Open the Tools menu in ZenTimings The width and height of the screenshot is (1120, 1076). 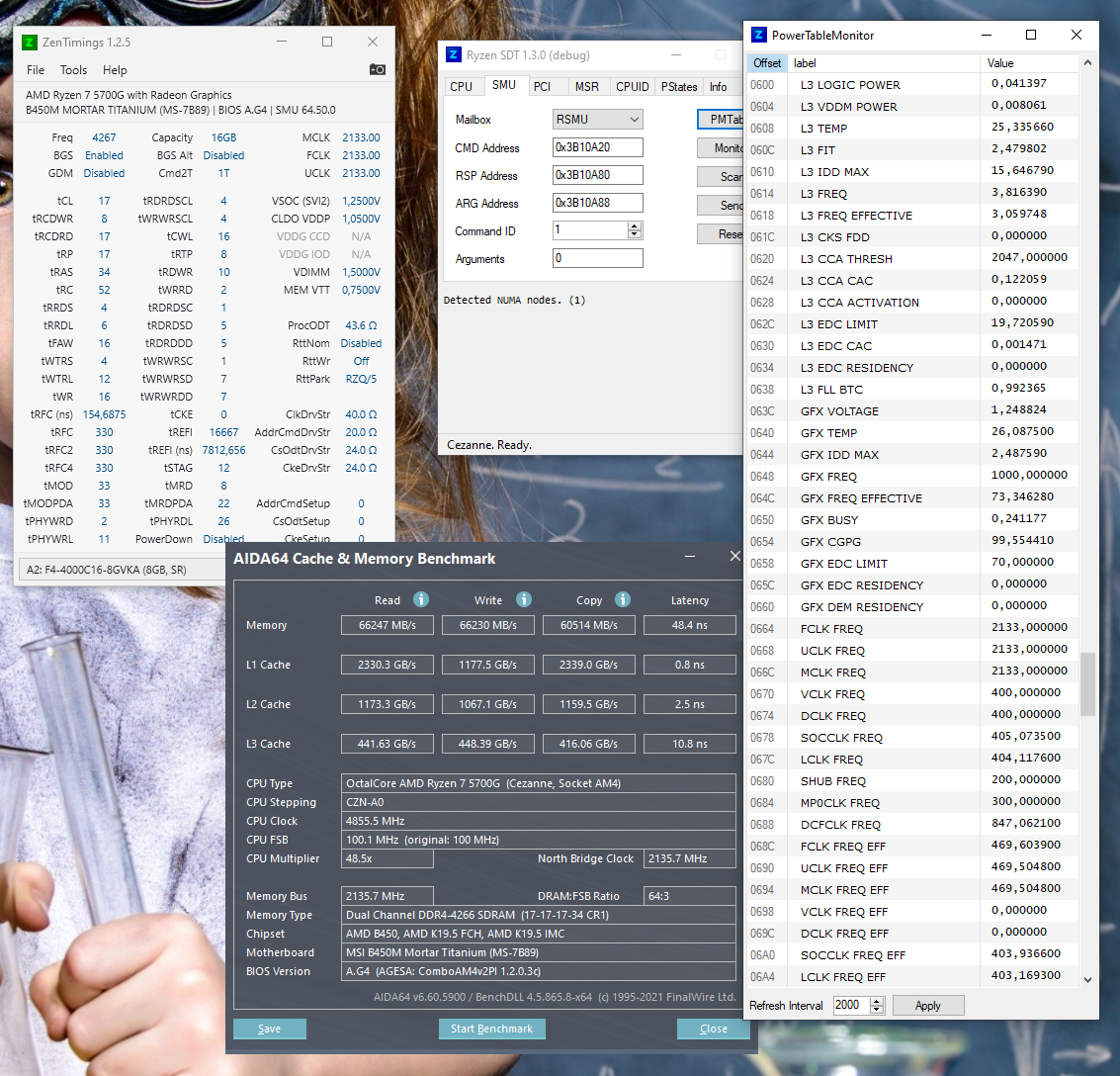pos(73,70)
